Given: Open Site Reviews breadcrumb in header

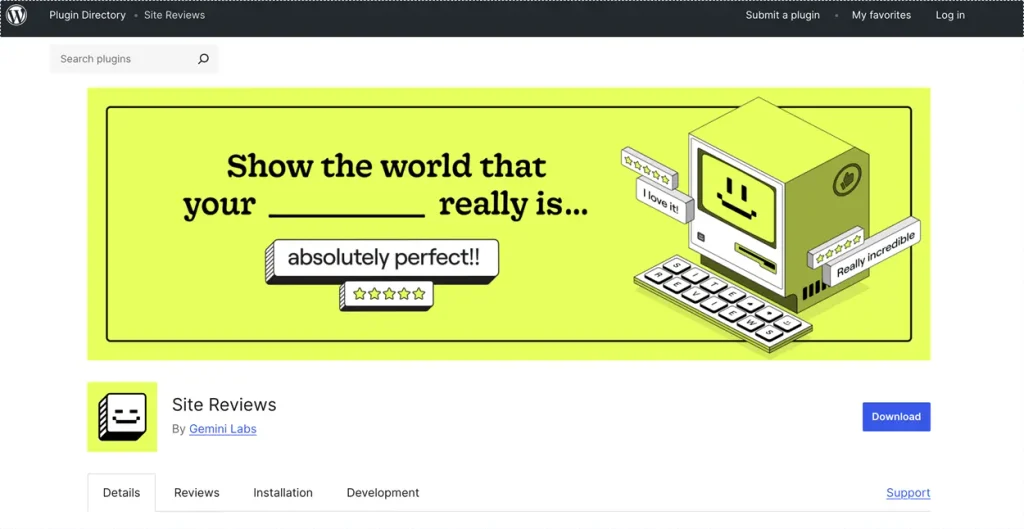Looking at the screenshot, I should (174, 15).
